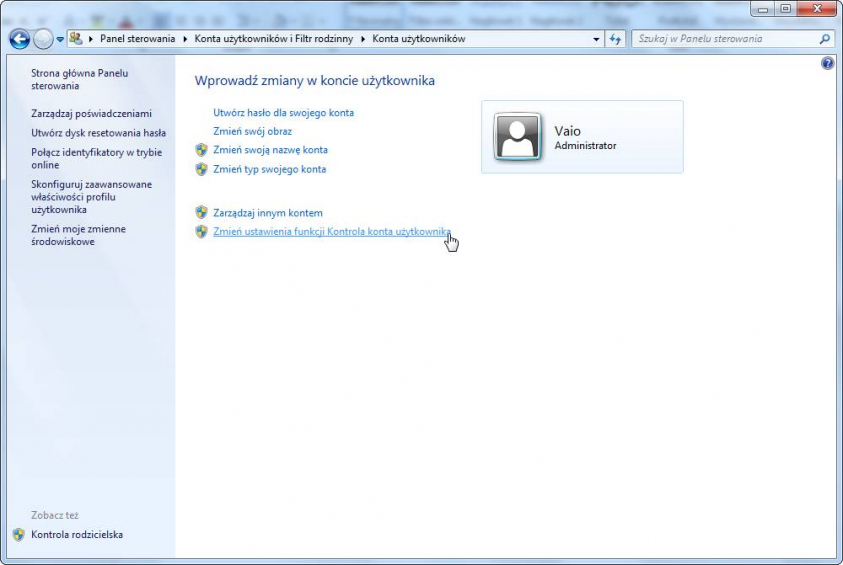Open Utwórz hasło dla swojego konta link
Viewport: 843px width, 565px height.
(283, 113)
